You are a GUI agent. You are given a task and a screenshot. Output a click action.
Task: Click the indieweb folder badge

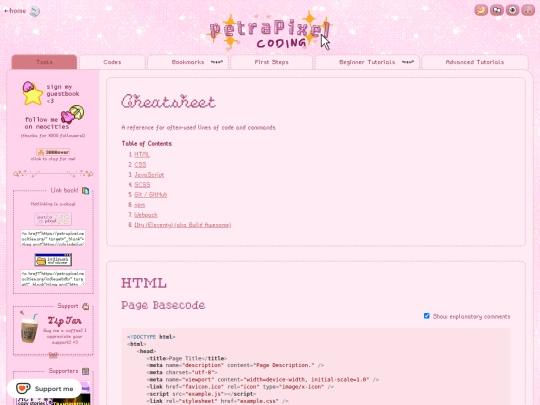pos(53,260)
